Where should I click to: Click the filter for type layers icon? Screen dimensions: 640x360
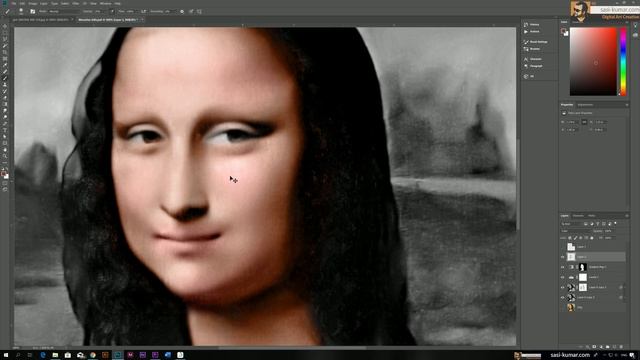(598, 224)
